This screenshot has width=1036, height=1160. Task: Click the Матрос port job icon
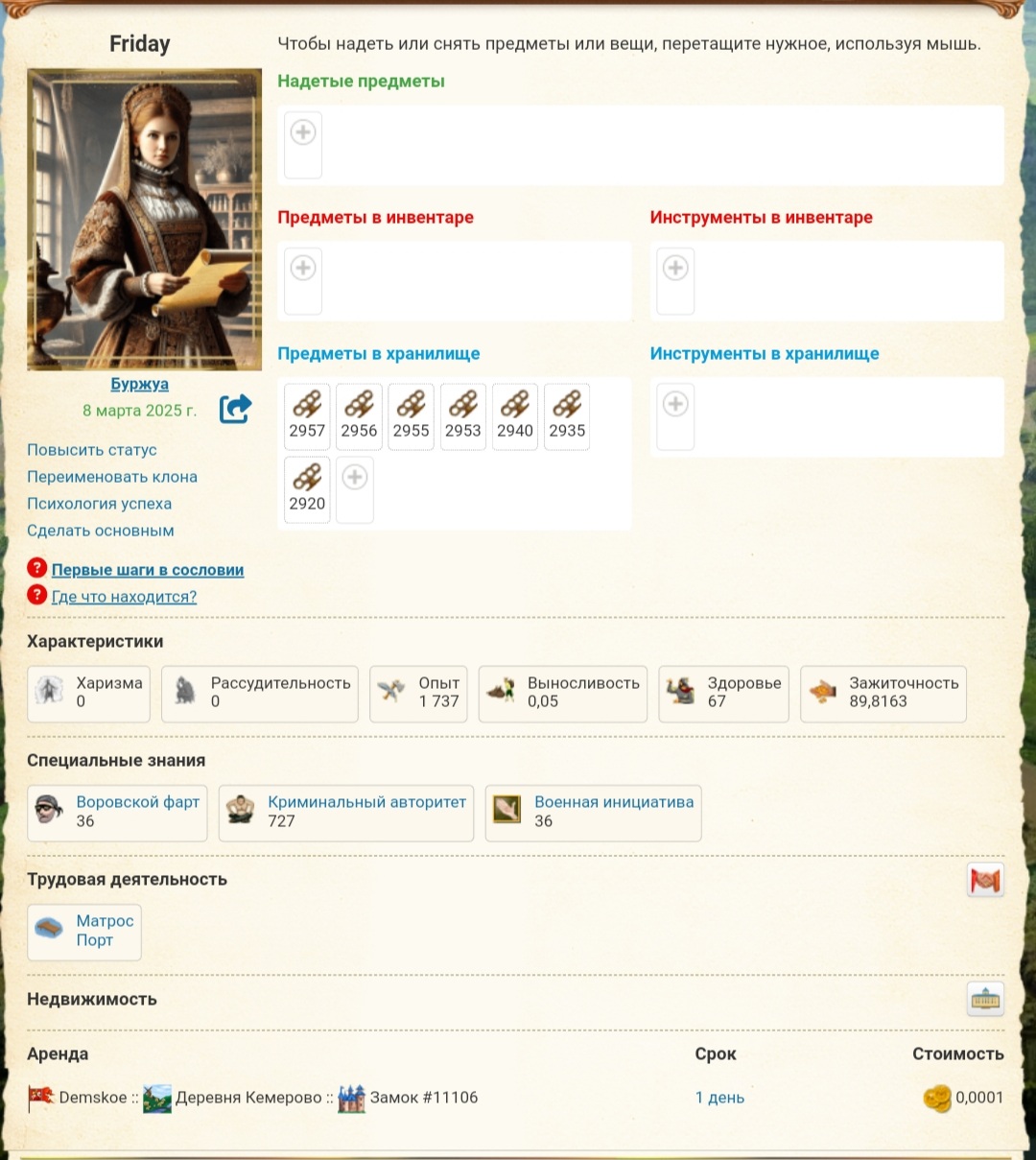click(50, 929)
